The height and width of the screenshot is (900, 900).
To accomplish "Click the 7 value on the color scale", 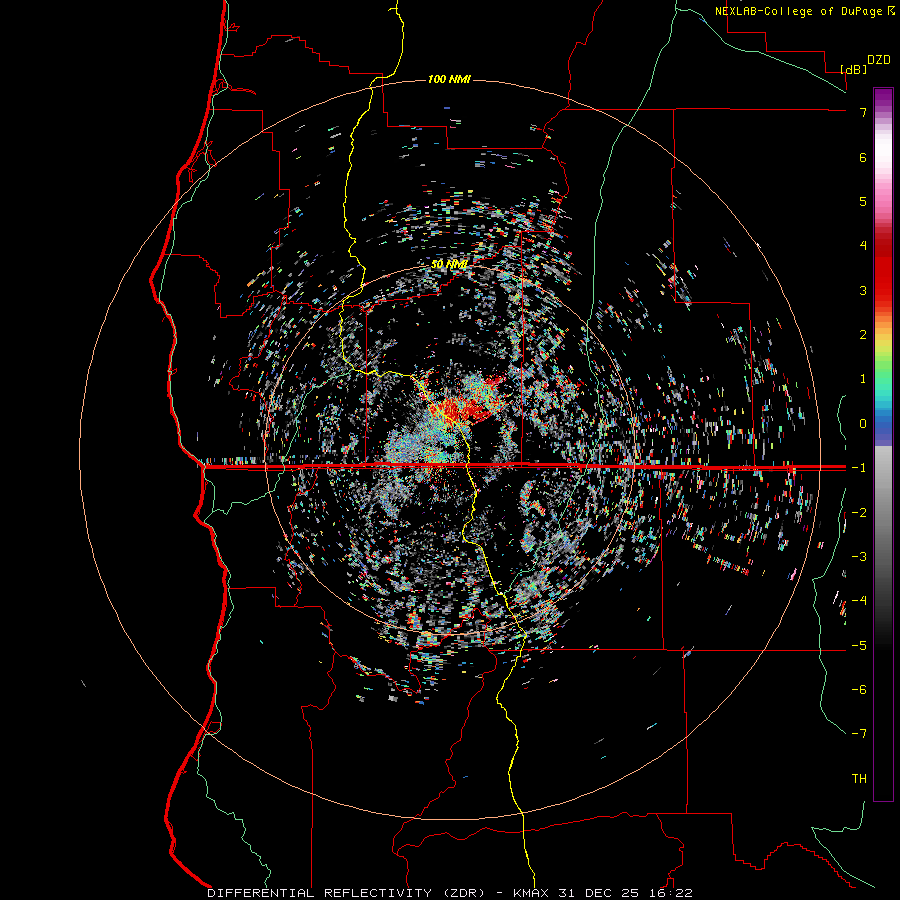I will pos(863,112).
